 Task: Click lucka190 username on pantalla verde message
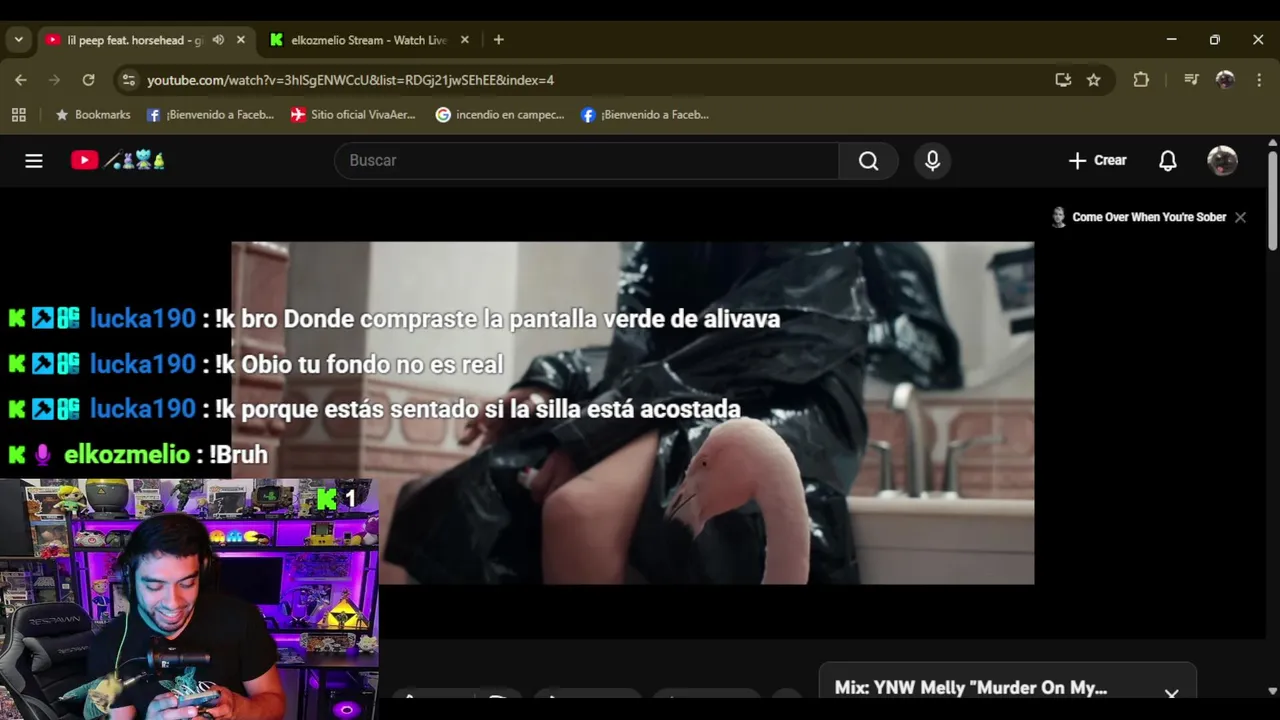click(x=143, y=319)
